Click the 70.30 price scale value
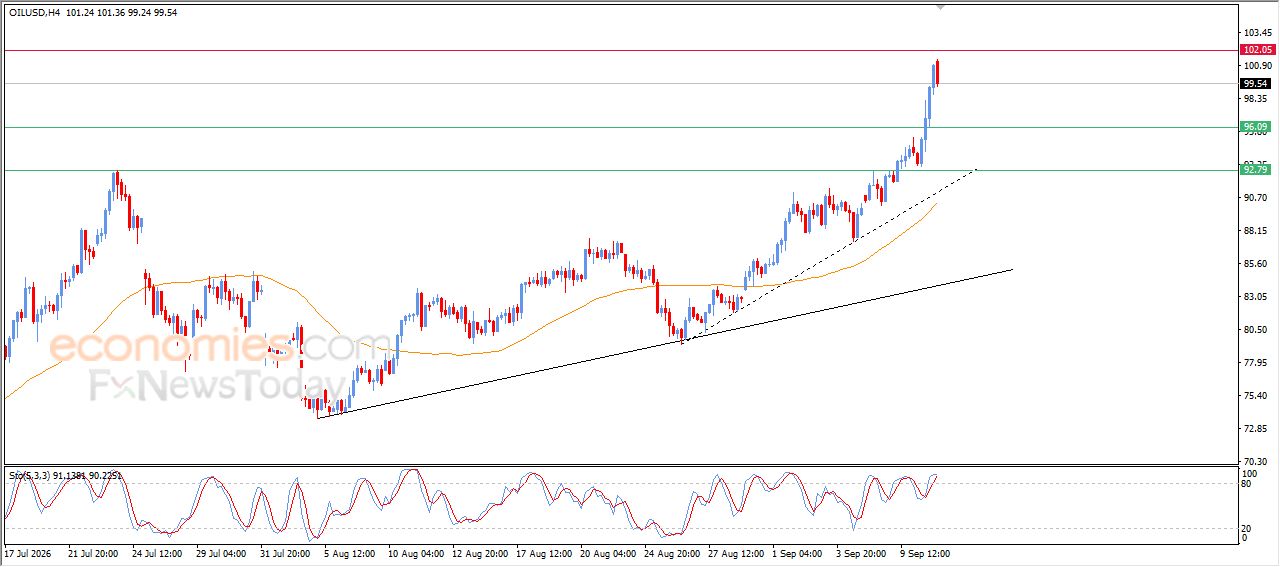Viewport: 1280px width, 567px height. (1256, 462)
